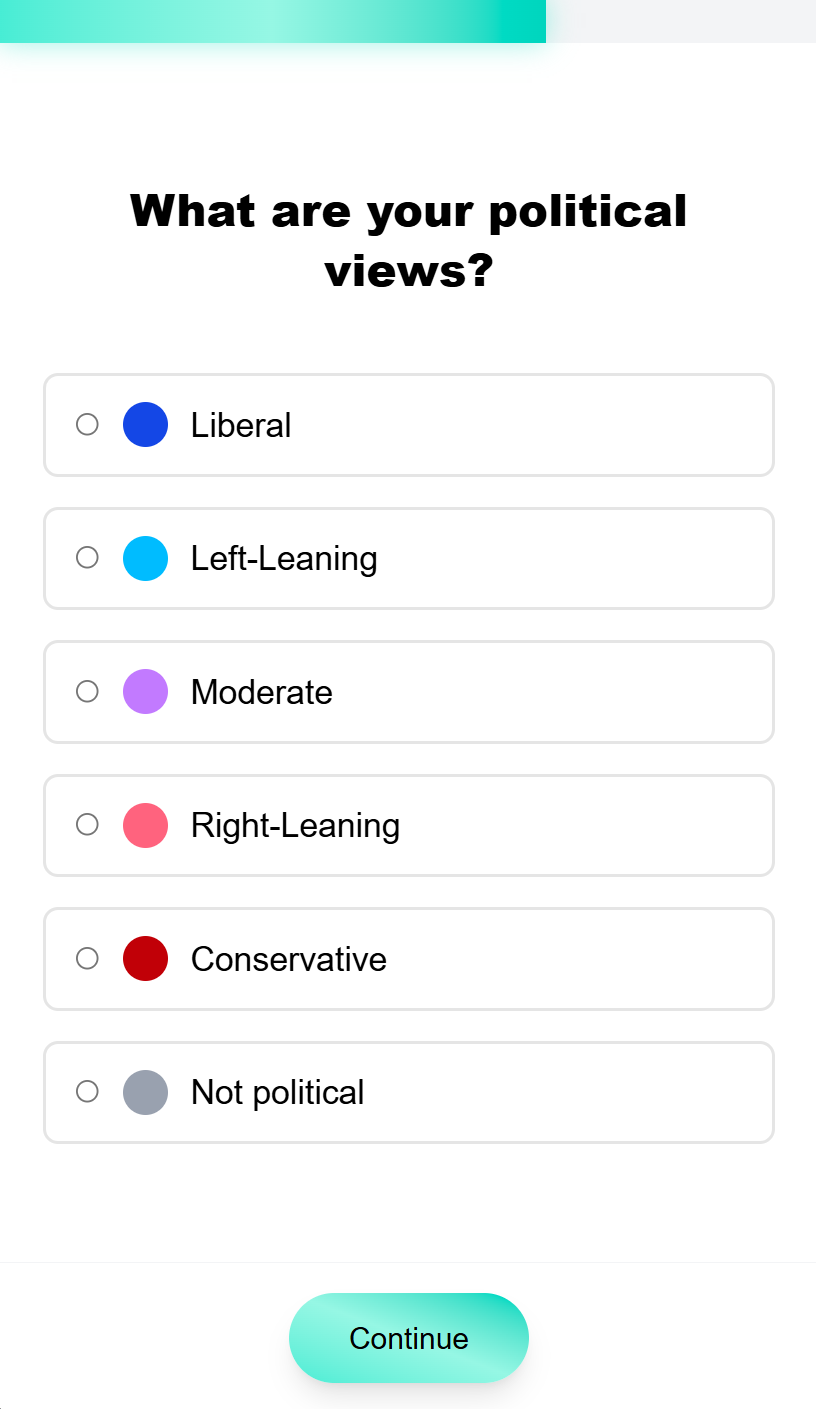Choose the Left-Leaning answer card
The width and height of the screenshot is (816, 1409).
click(x=408, y=558)
